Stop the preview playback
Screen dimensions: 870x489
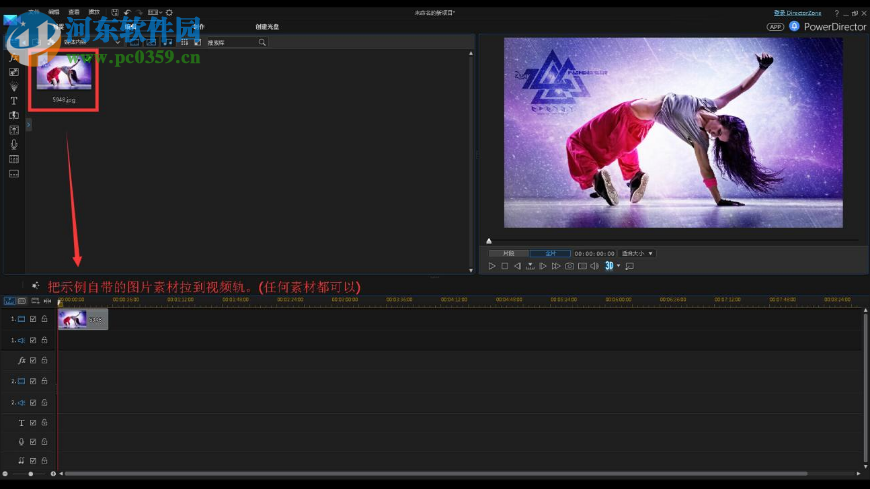[504, 266]
